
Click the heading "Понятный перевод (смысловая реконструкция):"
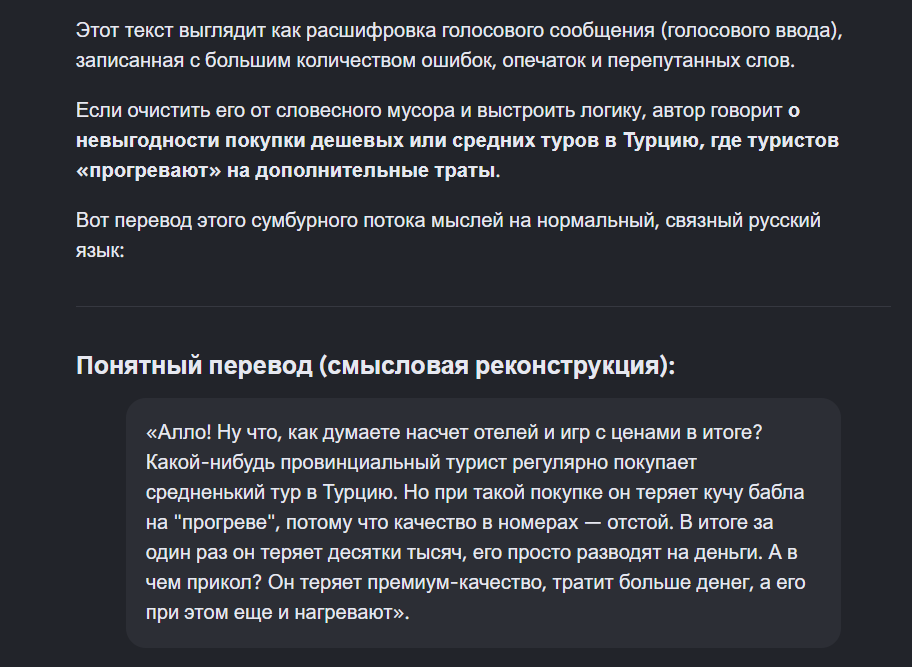[x=376, y=366]
